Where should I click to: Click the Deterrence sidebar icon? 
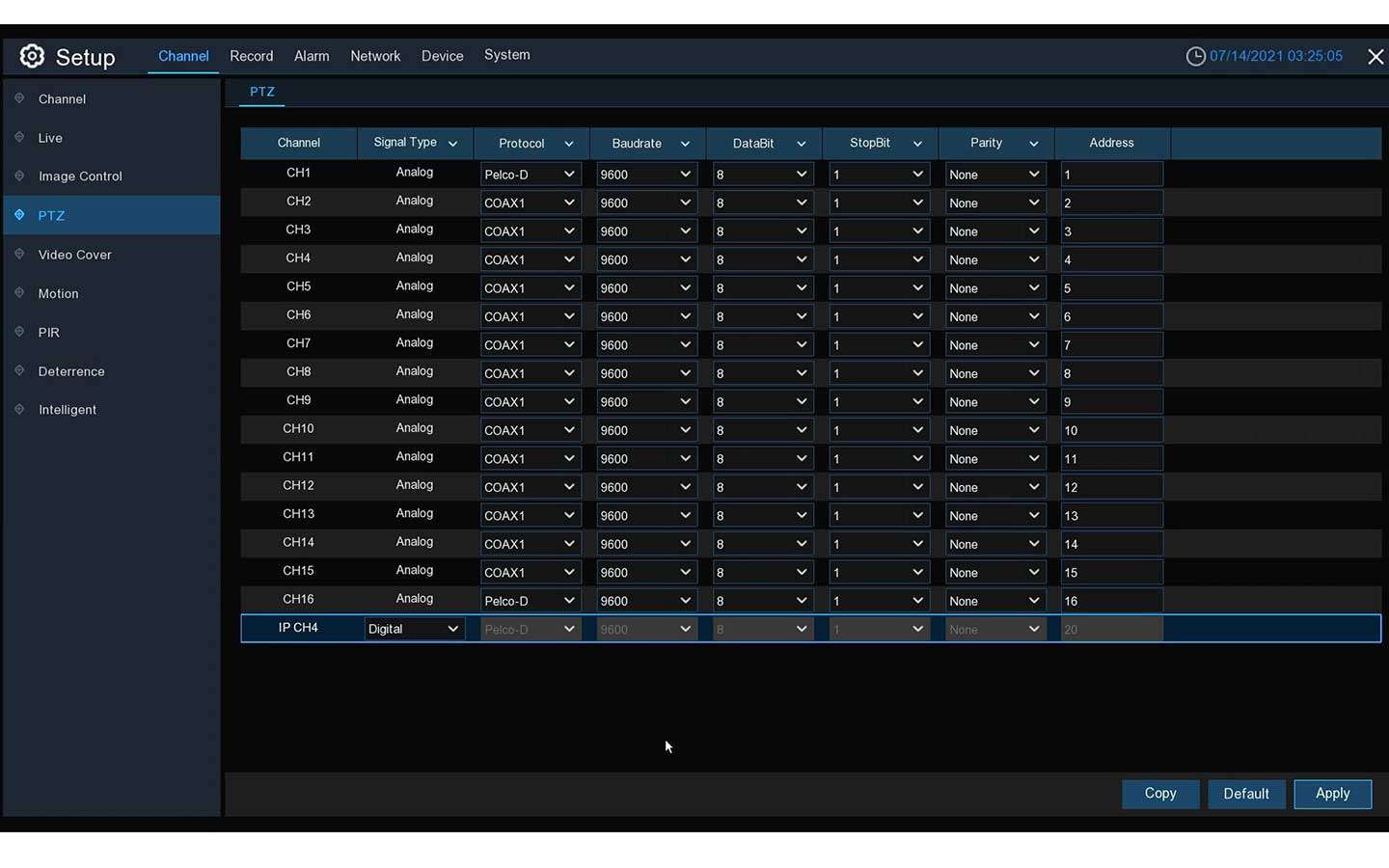coord(19,370)
